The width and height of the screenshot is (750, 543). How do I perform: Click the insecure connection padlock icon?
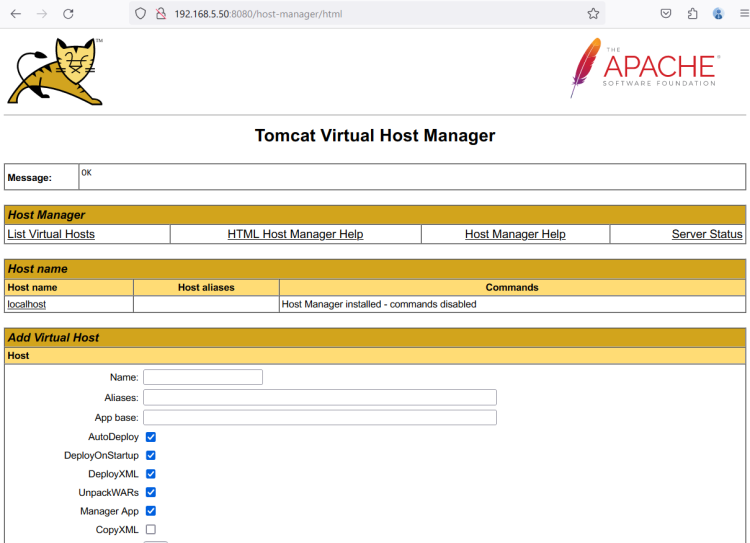pos(161,14)
